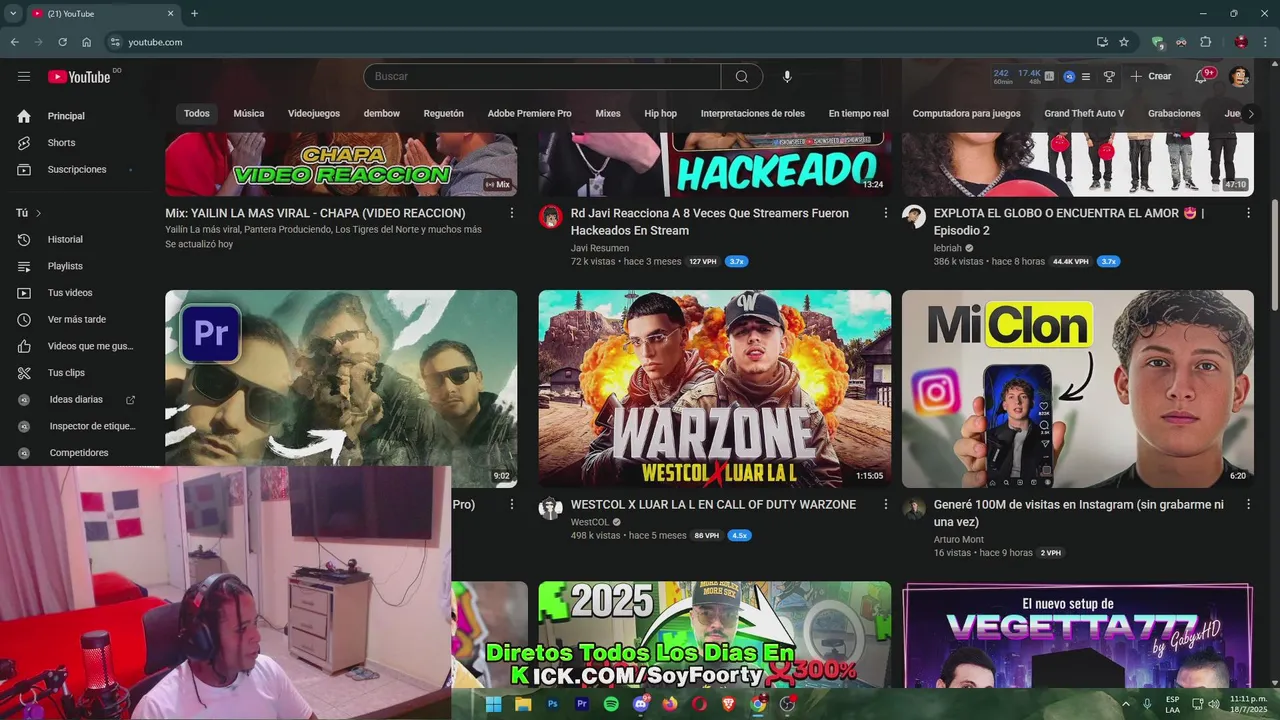The width and height of the screenshot is (1280, 720).
Task: Open the WARZONE video thumbnail
Action: coord(714,389)
